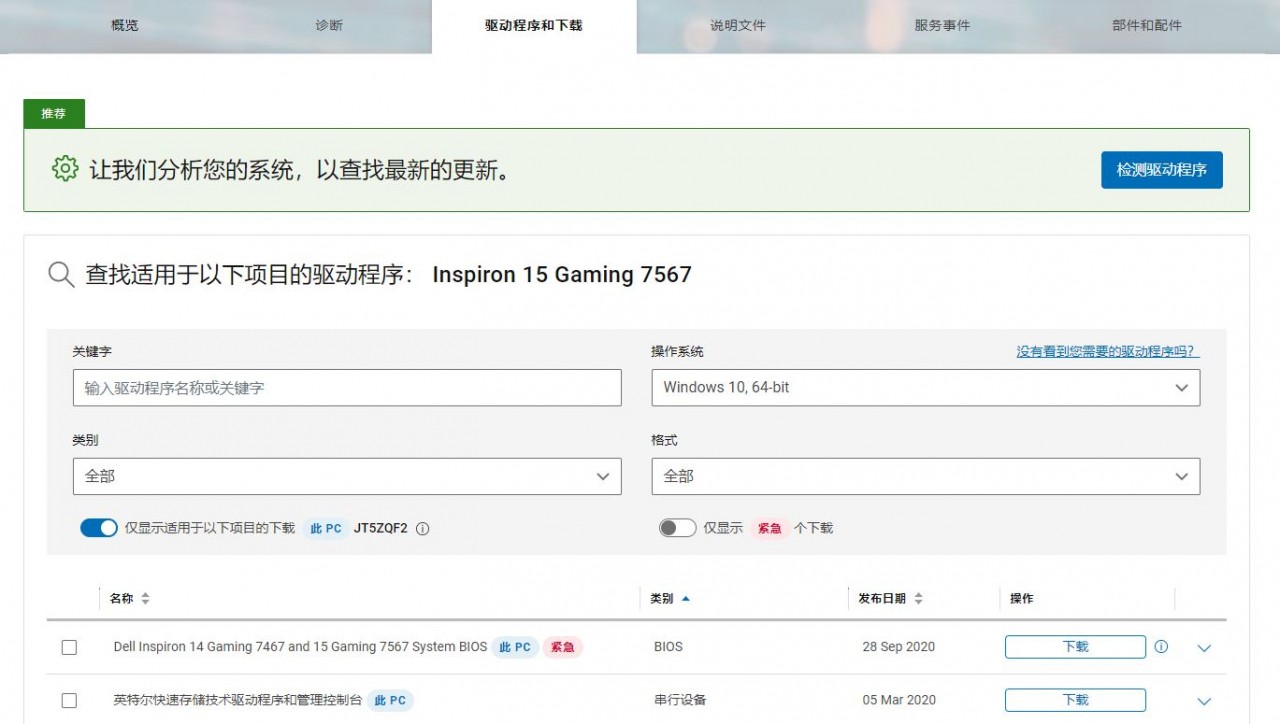The width and height of the screenshot is (1280, 724).
Task: Disable the 仅显示适用于此项目的下载 toggle
Action: (x=99, y=527)
